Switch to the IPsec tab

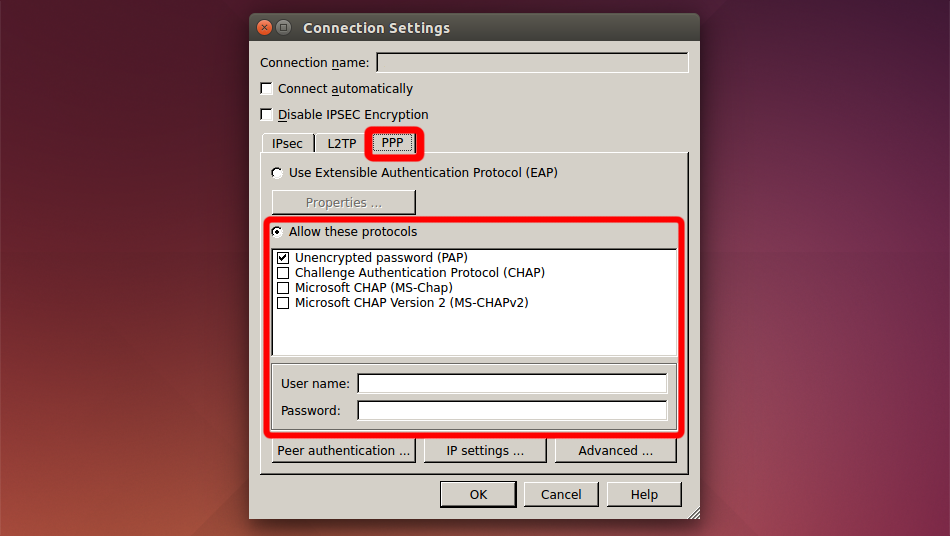tap(287, 144)
